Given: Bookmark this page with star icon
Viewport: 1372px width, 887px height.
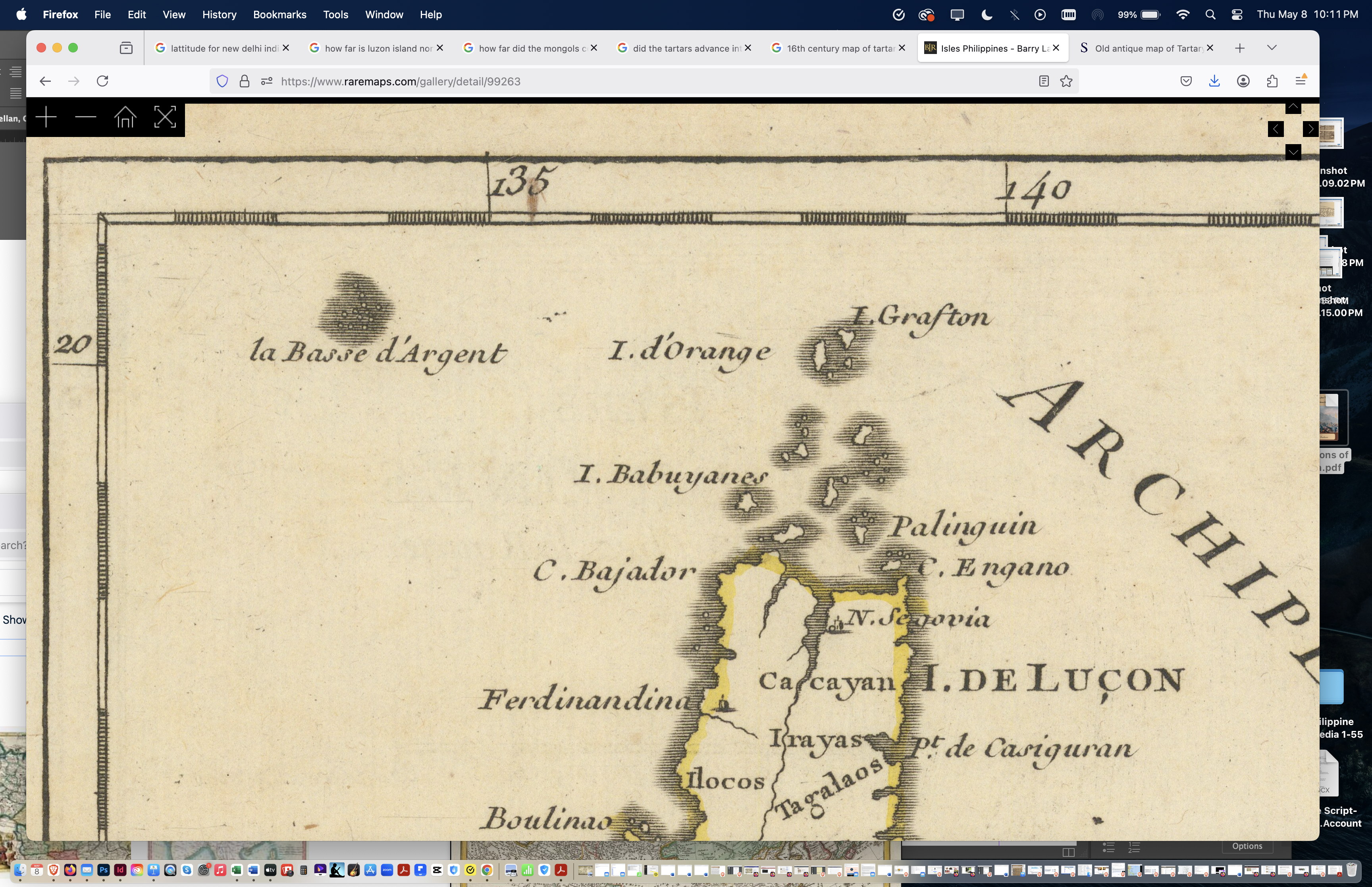Looking at the screenshot, I should coord(1066,81).
